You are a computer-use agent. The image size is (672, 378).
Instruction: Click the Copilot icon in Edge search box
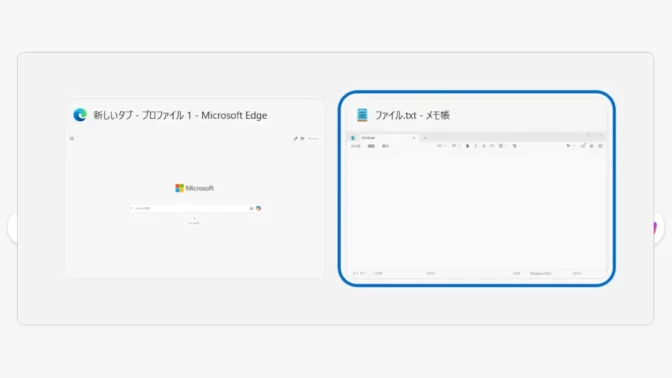coord(258,208)
